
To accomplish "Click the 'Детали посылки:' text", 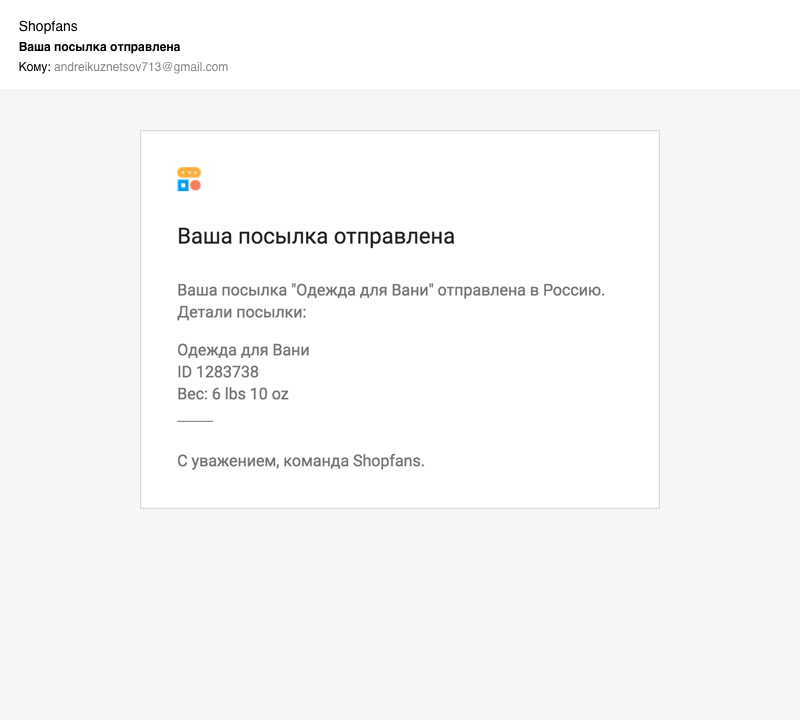I will click(241, 312).
